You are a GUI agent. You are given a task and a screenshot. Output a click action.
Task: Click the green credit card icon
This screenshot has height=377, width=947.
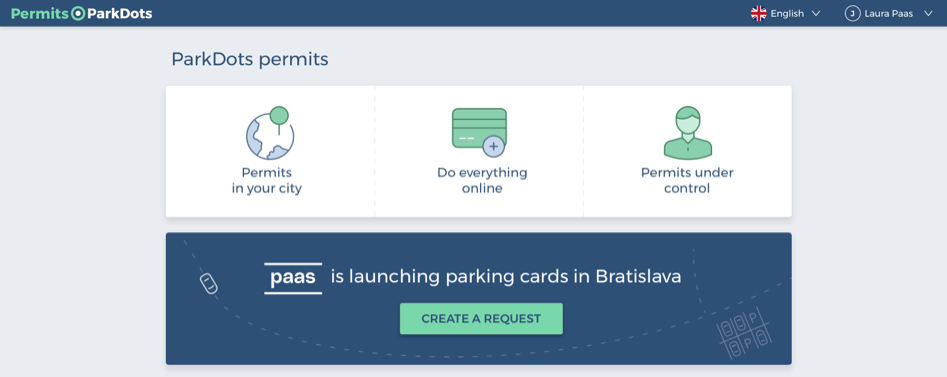point(479,132)
